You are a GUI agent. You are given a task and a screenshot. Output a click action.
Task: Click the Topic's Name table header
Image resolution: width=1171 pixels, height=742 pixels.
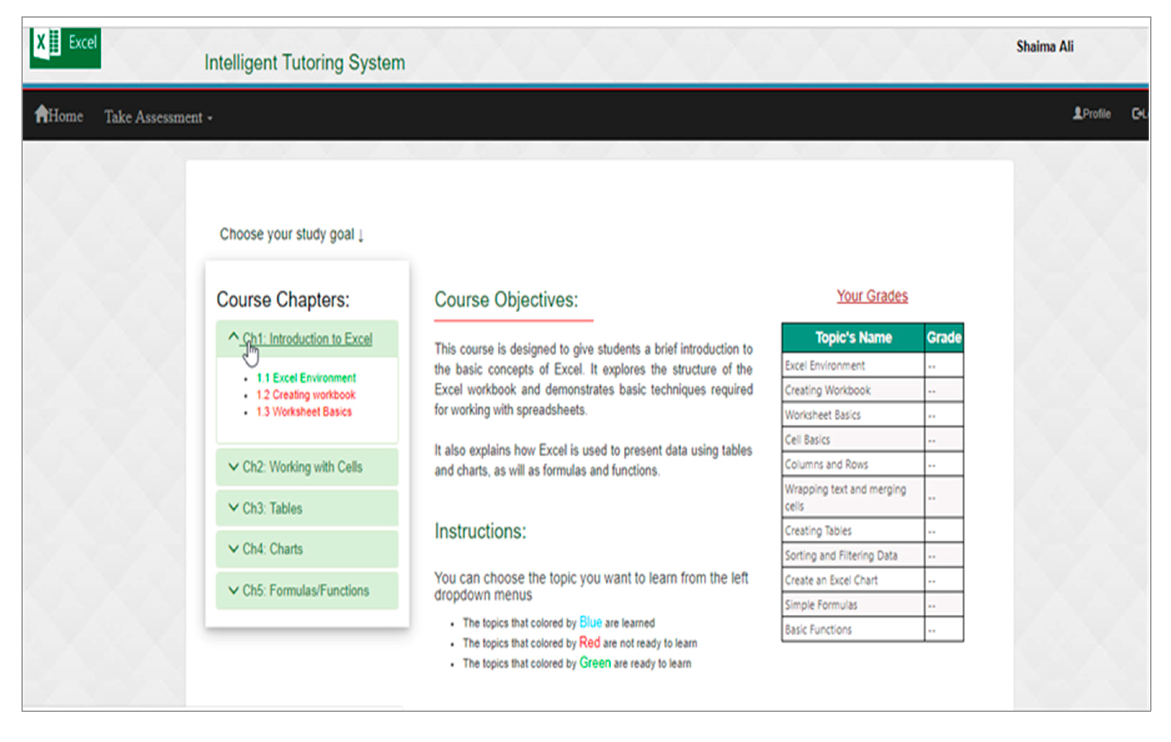(853, 338)
